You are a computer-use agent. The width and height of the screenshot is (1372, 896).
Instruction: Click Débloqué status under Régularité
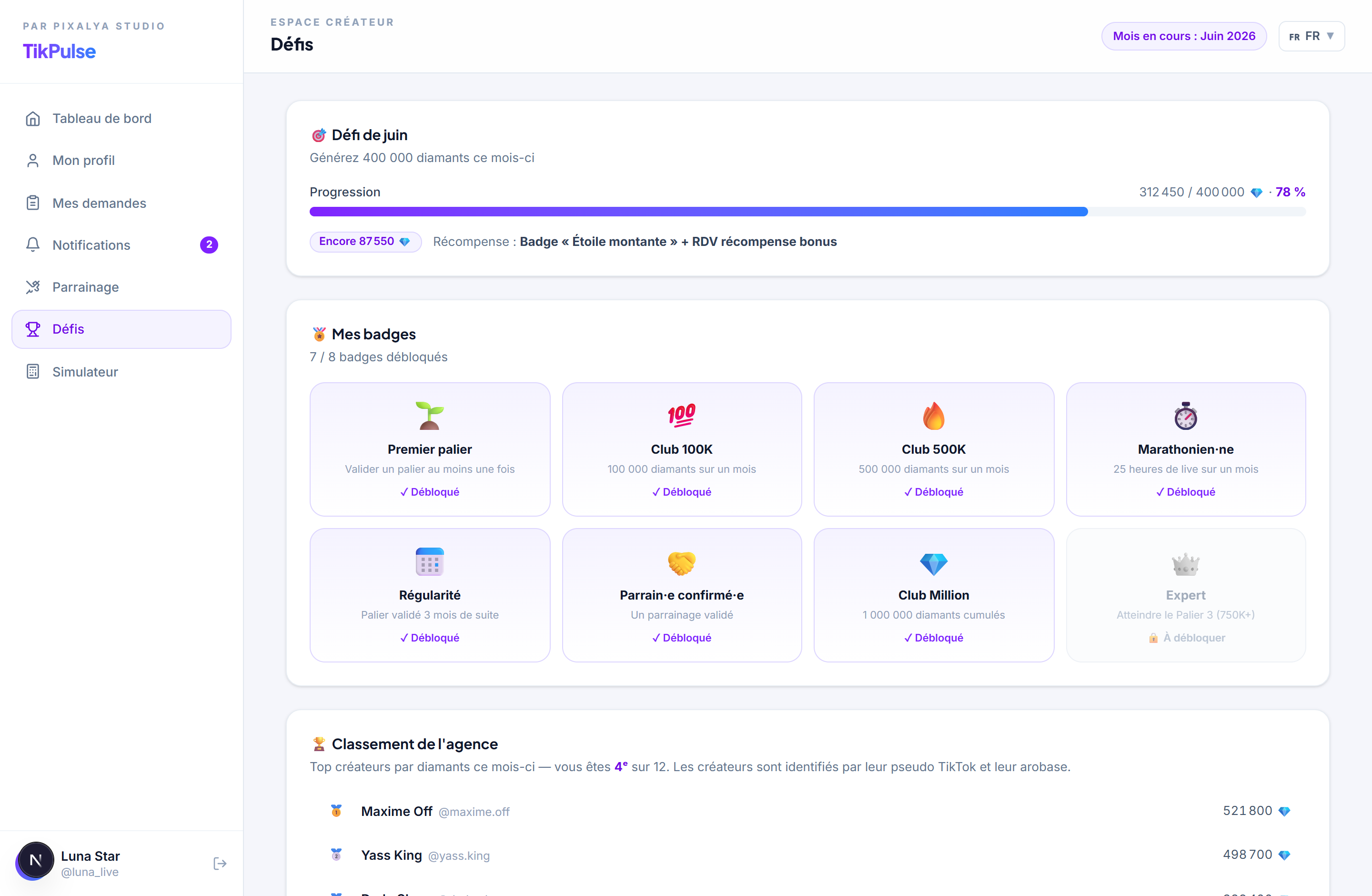coord(430,638)
